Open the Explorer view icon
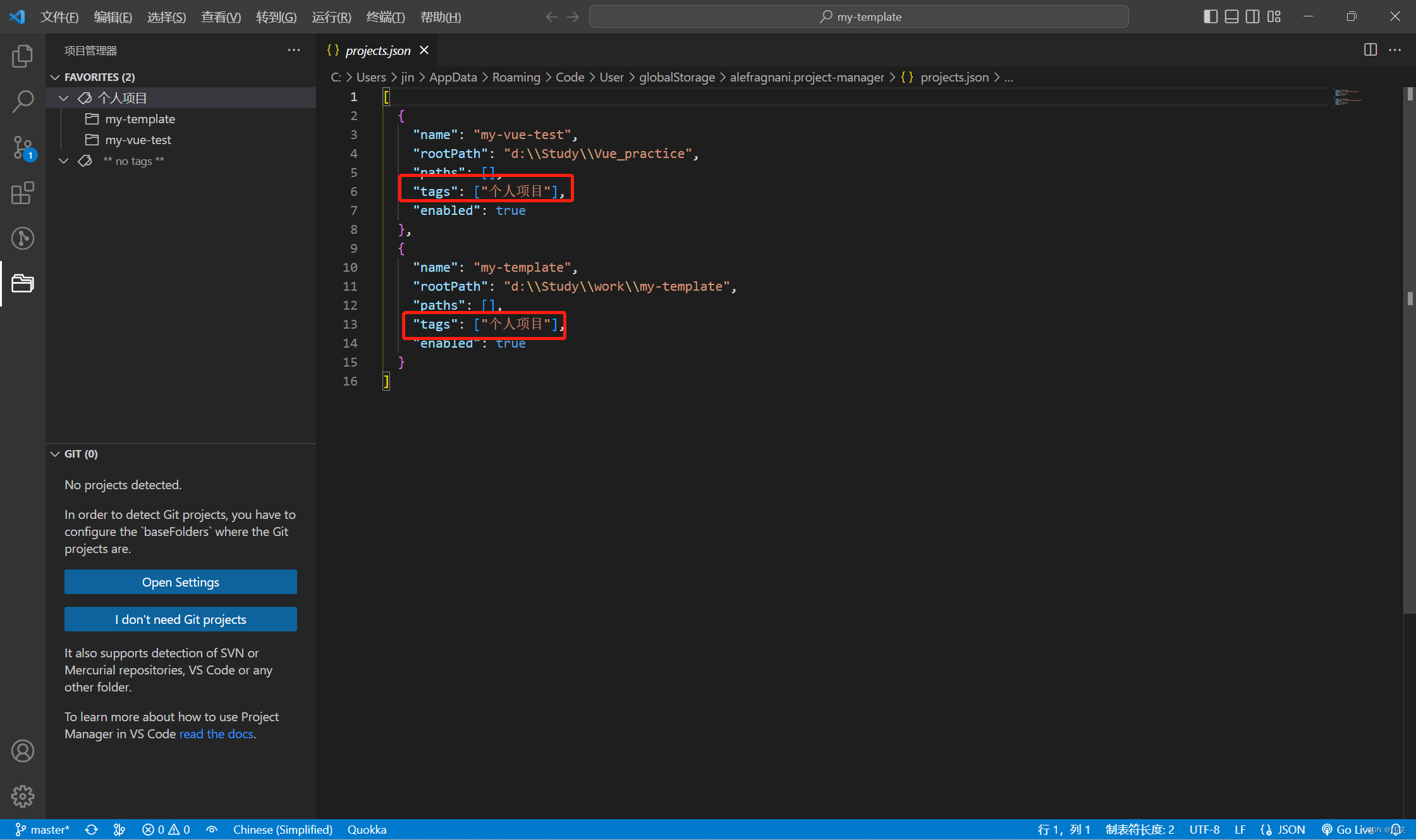The width and height of the screenshot is (1416, 840). pyautogui.click(x=23, y=56)
